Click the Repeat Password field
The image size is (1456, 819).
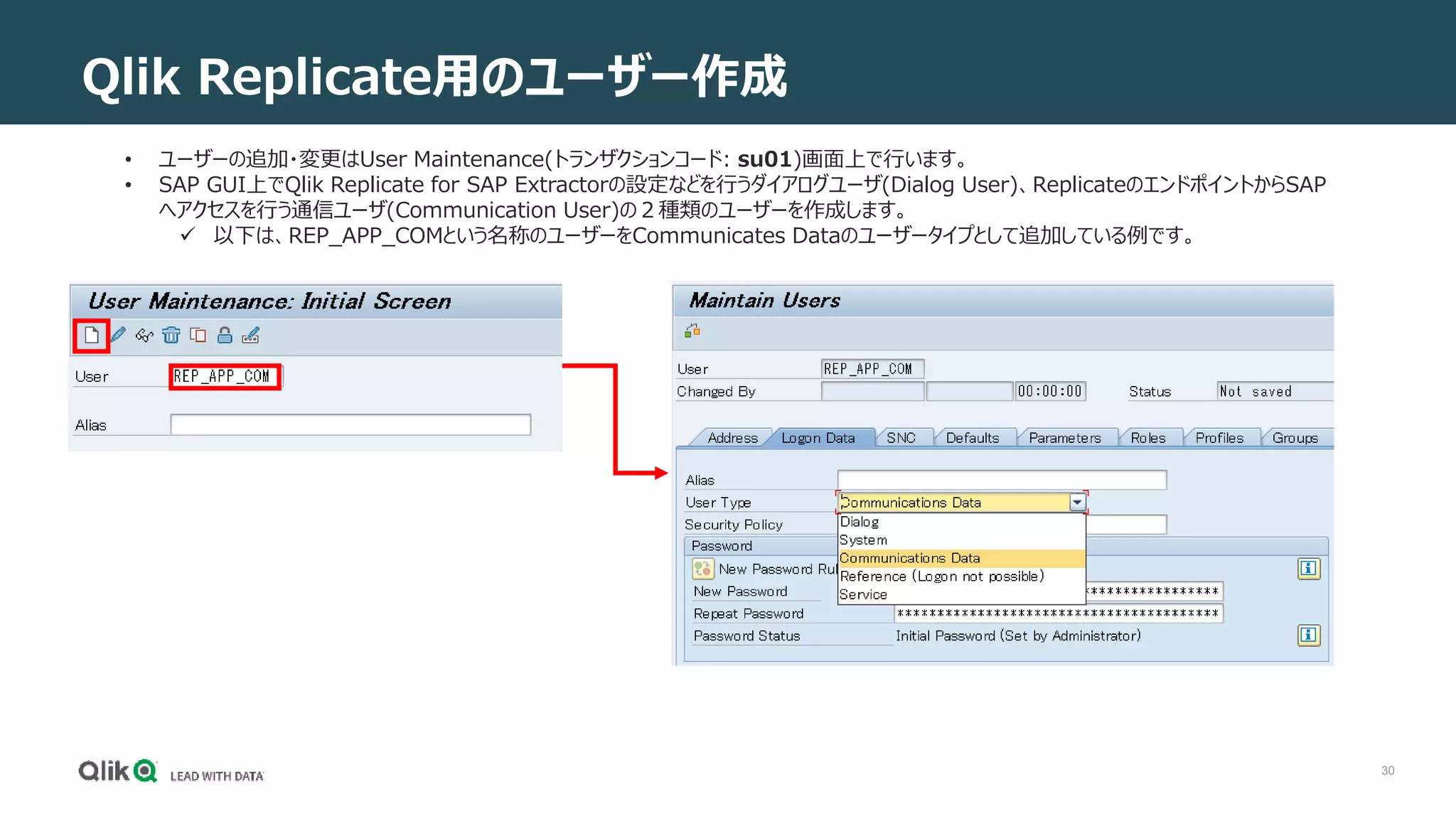tap(1059, 614)
